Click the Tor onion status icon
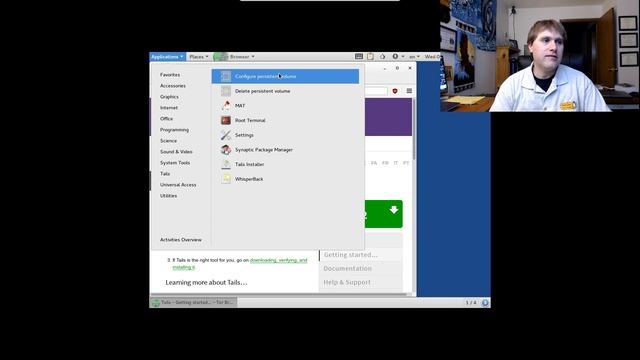 pyautogui.click(x=382, y=56)
